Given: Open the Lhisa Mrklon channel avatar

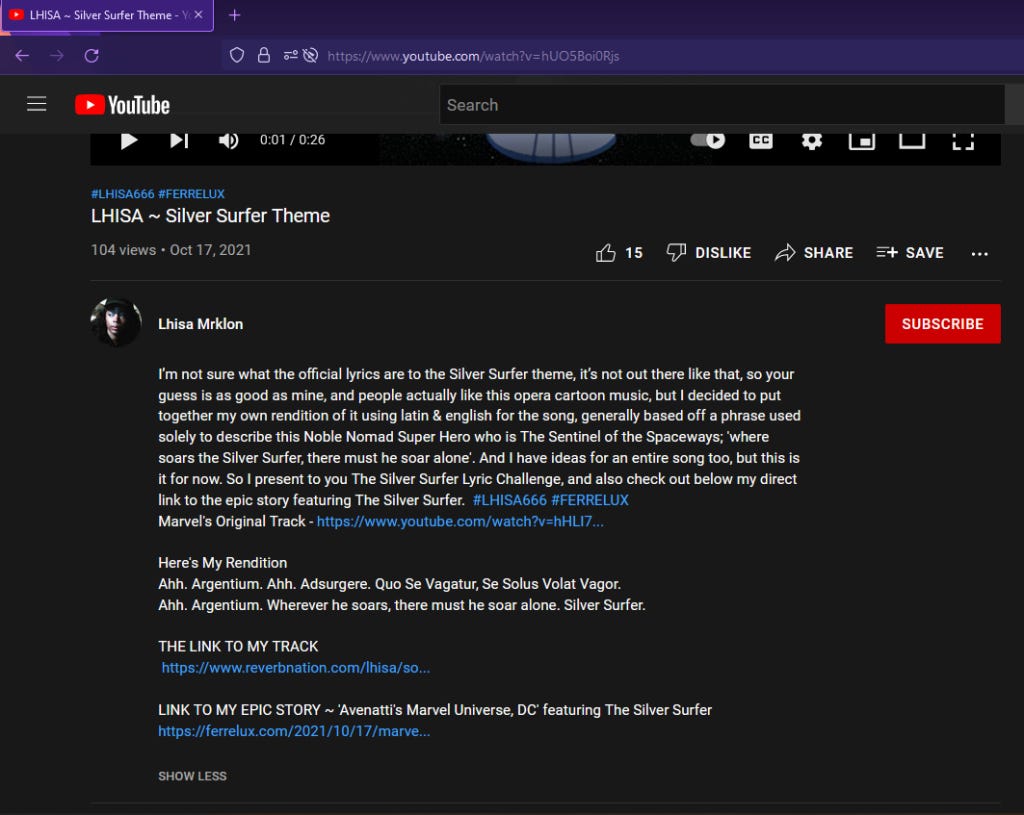Looking at the screenshot, I should tap(116, 323).
